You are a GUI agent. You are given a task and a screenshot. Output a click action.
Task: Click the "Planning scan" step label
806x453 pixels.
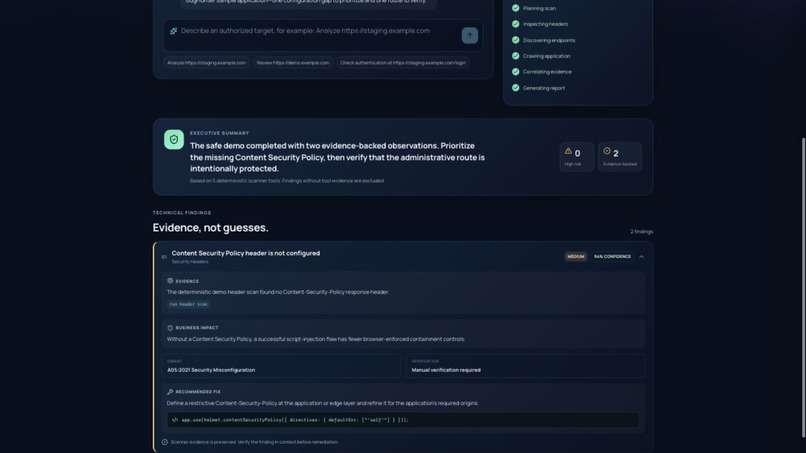[x=539, y=8]
